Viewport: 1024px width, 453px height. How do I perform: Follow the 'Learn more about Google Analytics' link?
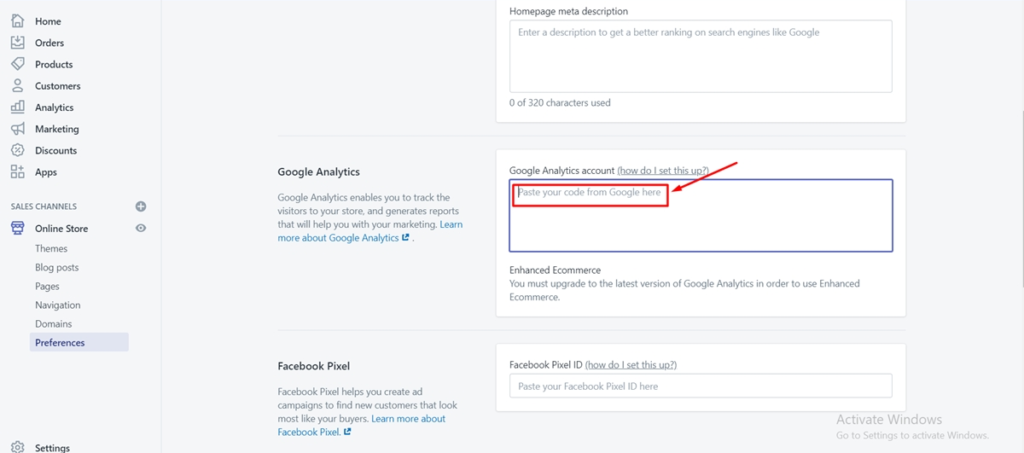click(370, 231)
